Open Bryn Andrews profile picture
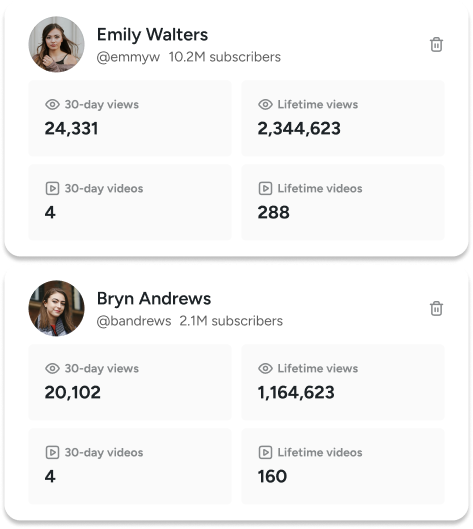This screenshot has height=529, width=473. pos(56,308)
